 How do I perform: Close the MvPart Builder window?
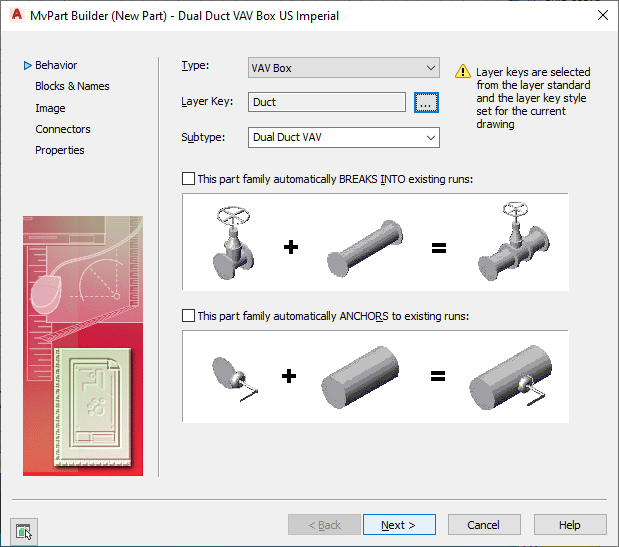[x=602, y=15]
